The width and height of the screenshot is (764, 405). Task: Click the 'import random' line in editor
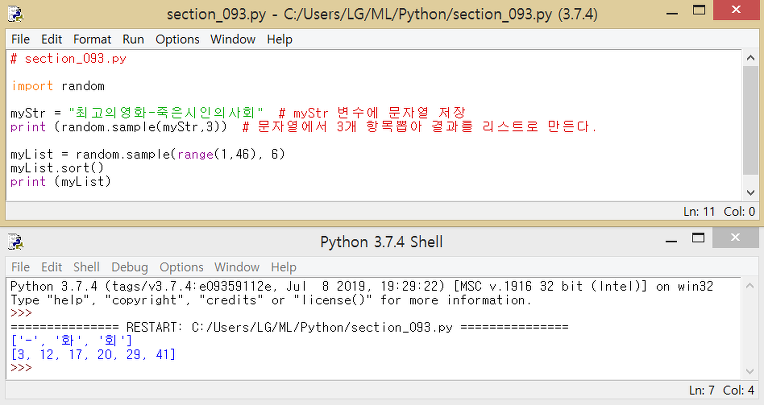pyautogui.click(x=58, y=86)
